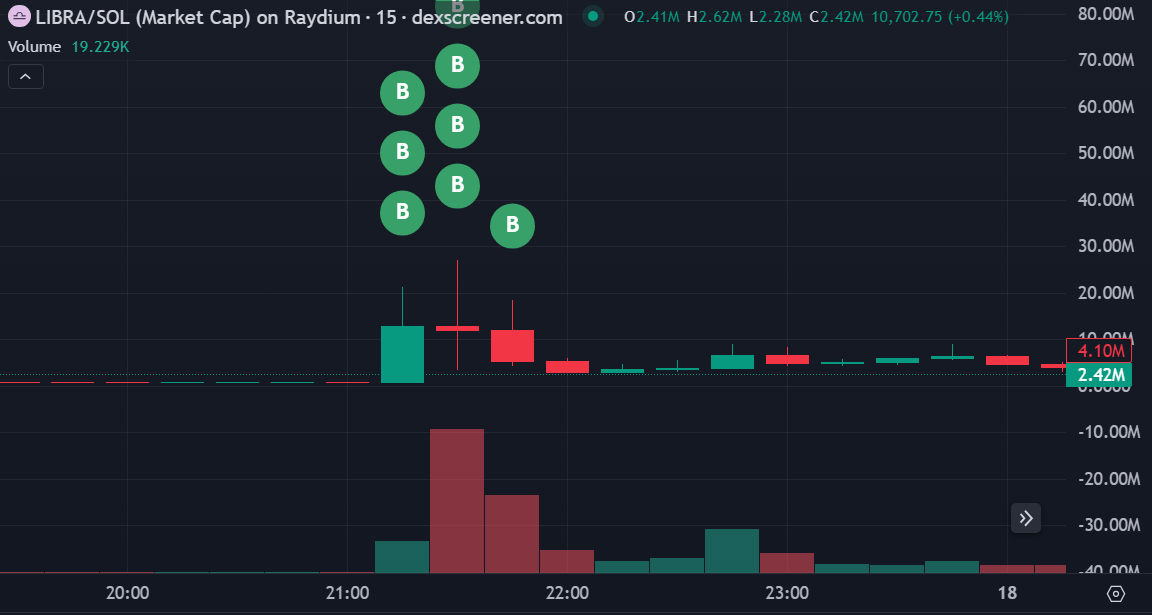Click topmost B marker in left column

point(402,93)
